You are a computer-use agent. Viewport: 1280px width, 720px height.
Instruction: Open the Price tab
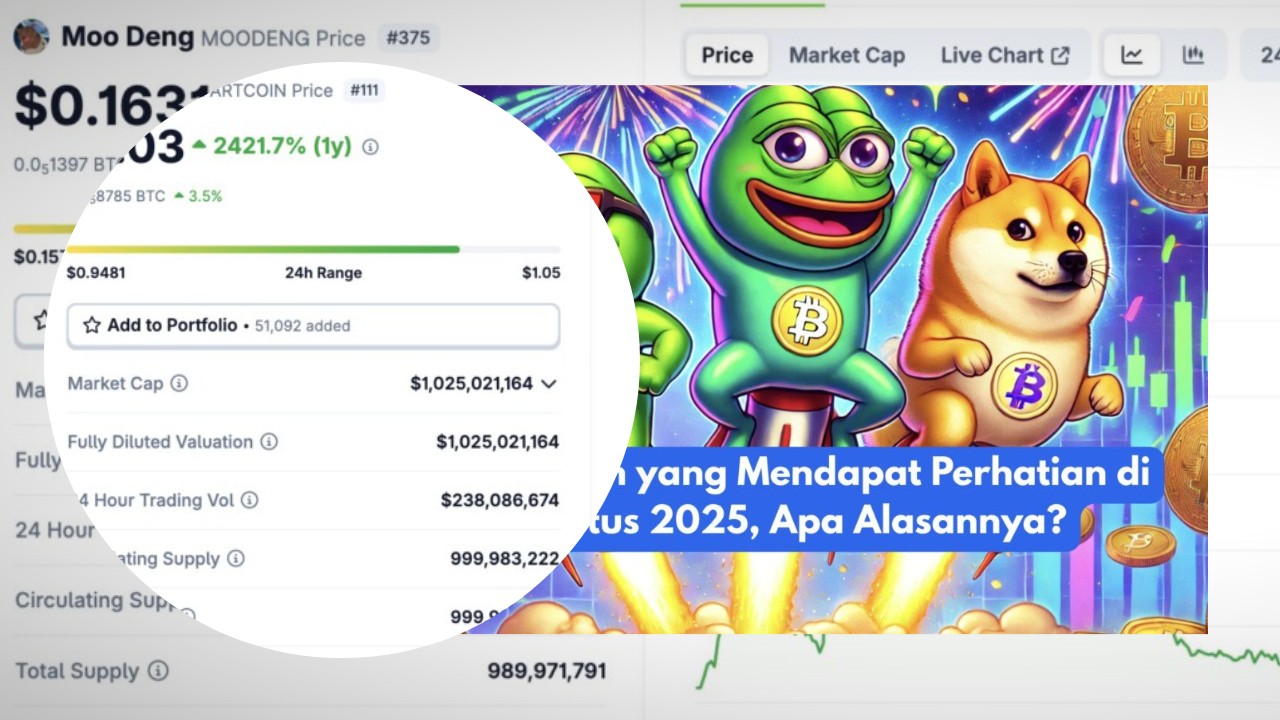pos(727,55)
